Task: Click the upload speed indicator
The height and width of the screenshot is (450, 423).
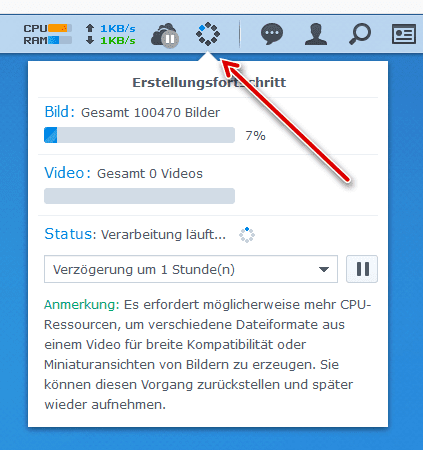Action: [x=110, y=29]
